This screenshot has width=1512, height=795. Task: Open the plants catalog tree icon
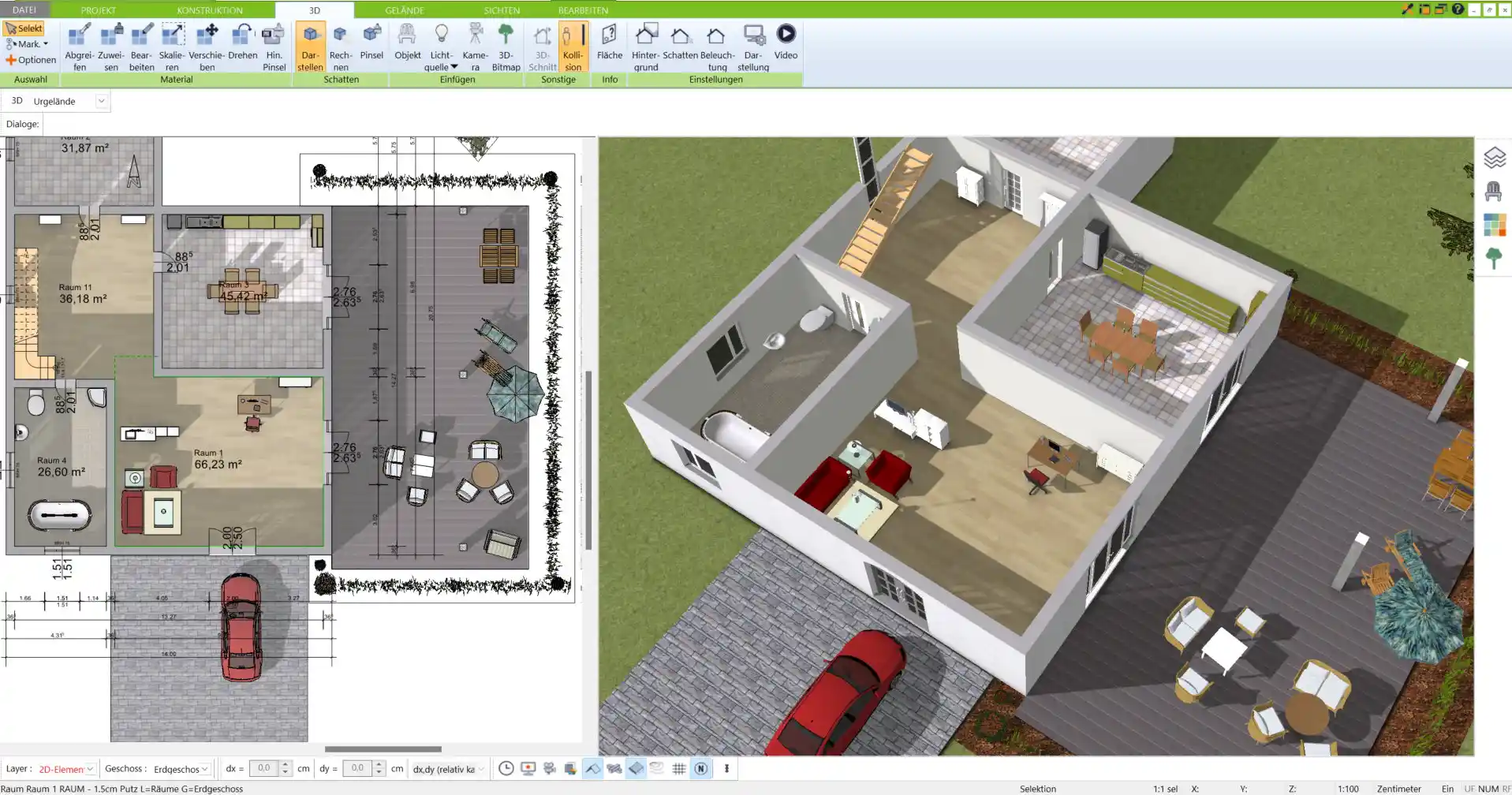point(1493,258)
